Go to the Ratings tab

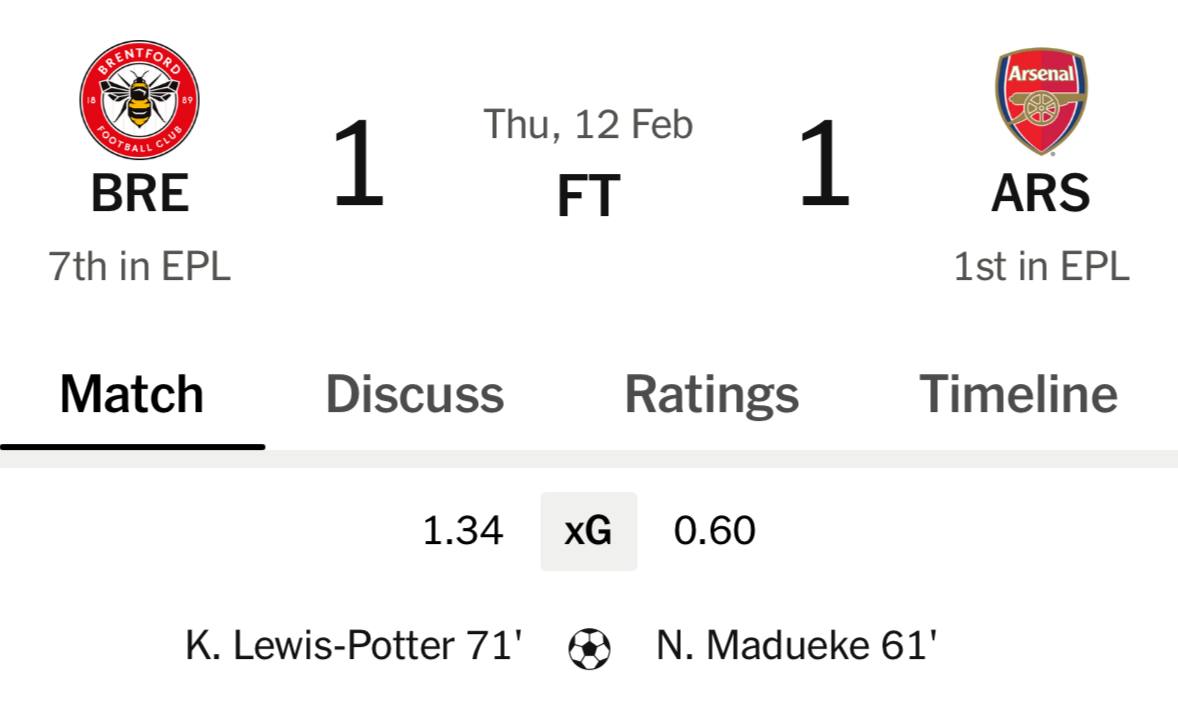(x=711, y=394)
